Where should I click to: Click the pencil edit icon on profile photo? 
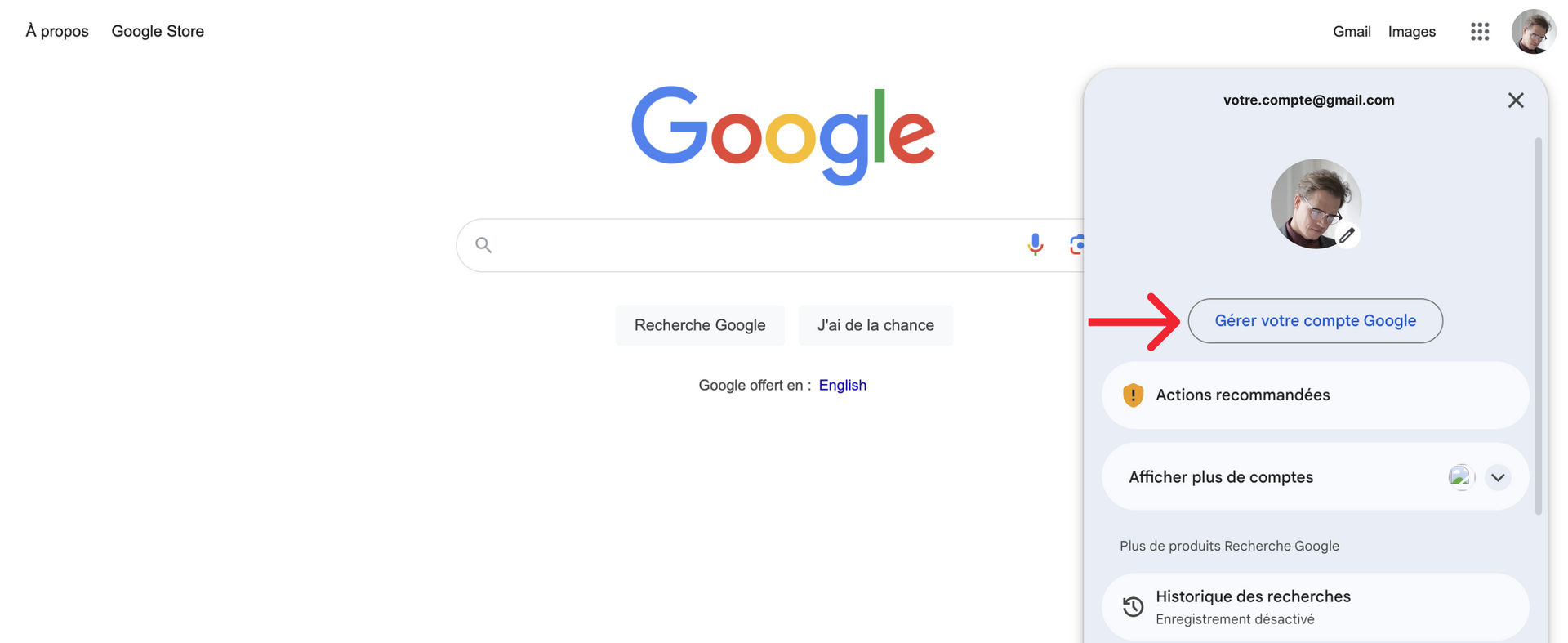coord(1347,235)
